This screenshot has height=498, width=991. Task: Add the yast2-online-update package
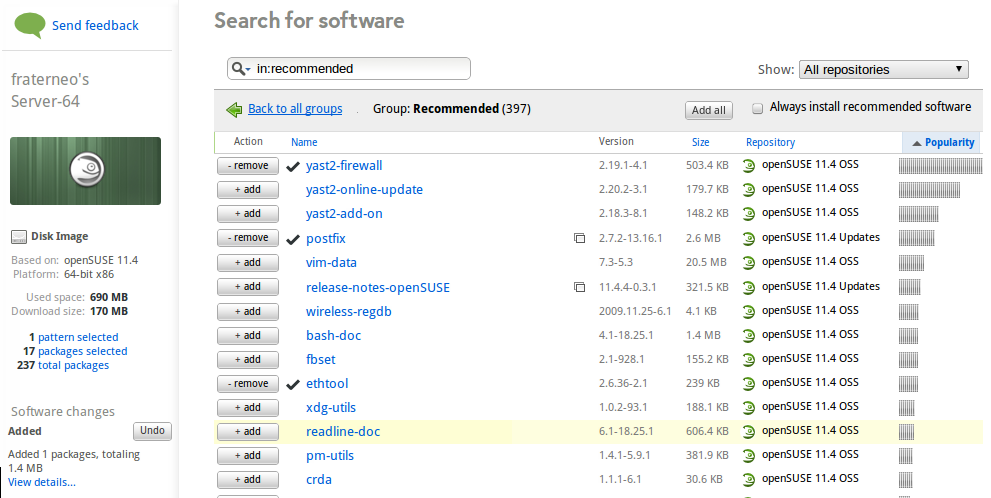248,190
